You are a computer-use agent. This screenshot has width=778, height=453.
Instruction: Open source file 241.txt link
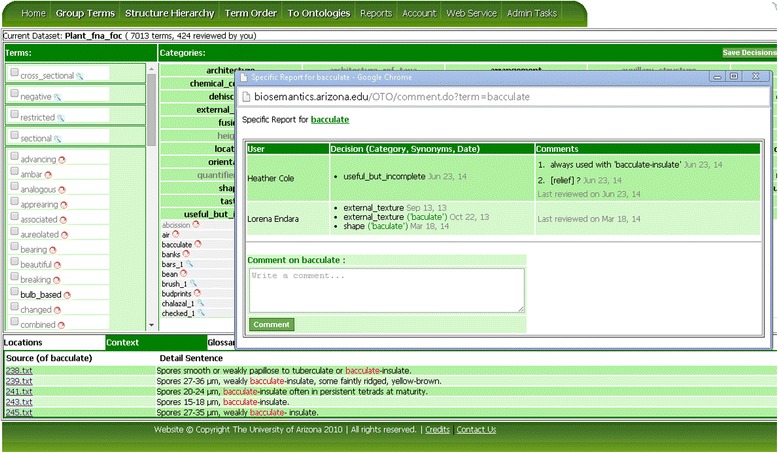(19, 391)
